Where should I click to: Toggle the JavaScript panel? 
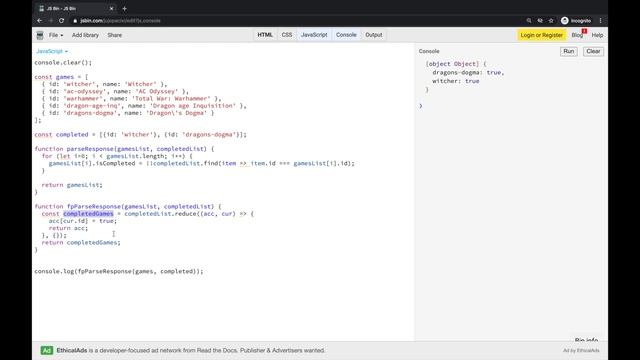coord(314,35)
